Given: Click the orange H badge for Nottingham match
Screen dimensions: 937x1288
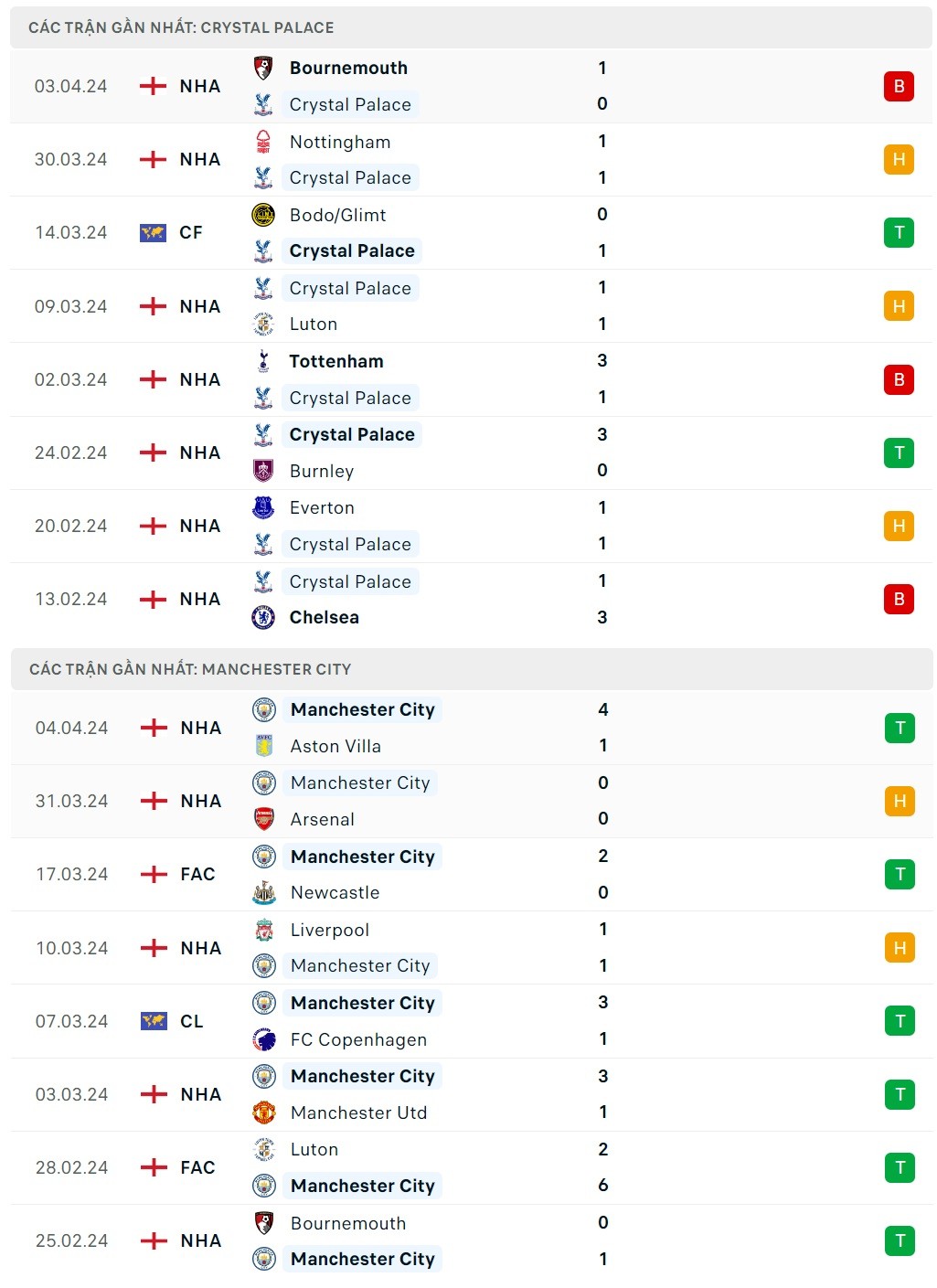Looking at the screenshot, I should coord(899,159).
